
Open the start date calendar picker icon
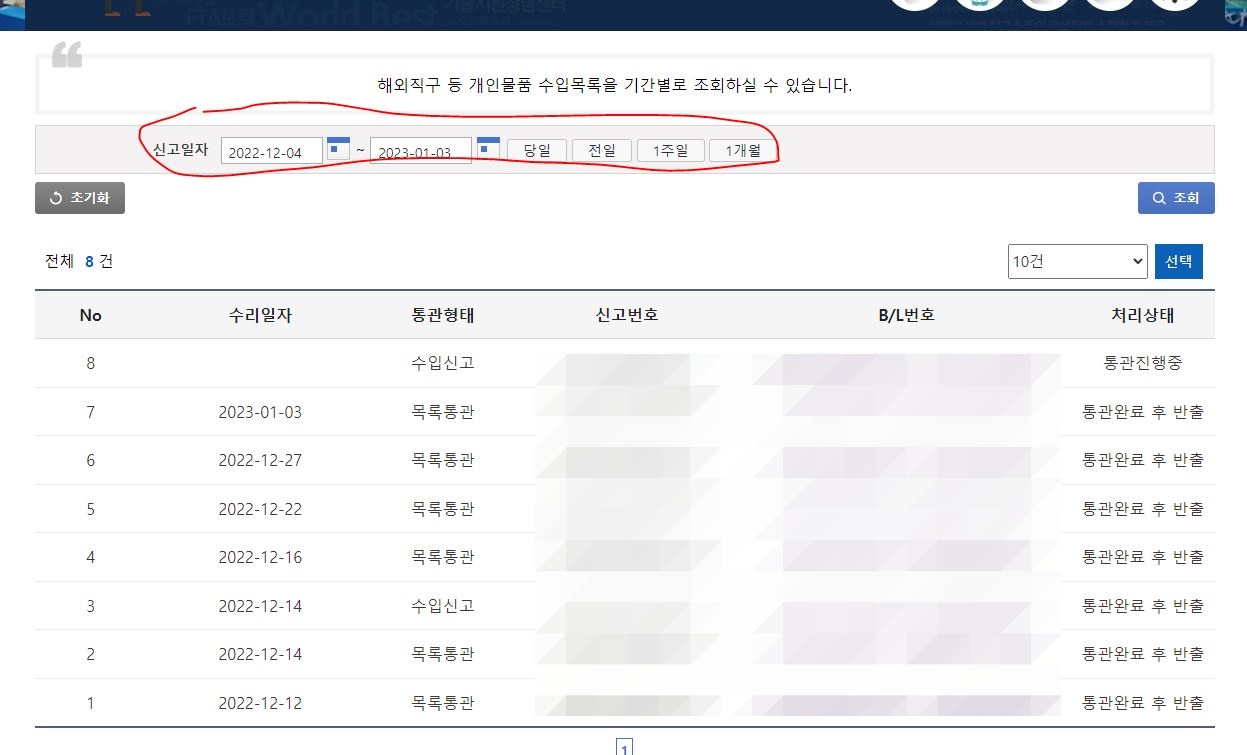[338, 148]
